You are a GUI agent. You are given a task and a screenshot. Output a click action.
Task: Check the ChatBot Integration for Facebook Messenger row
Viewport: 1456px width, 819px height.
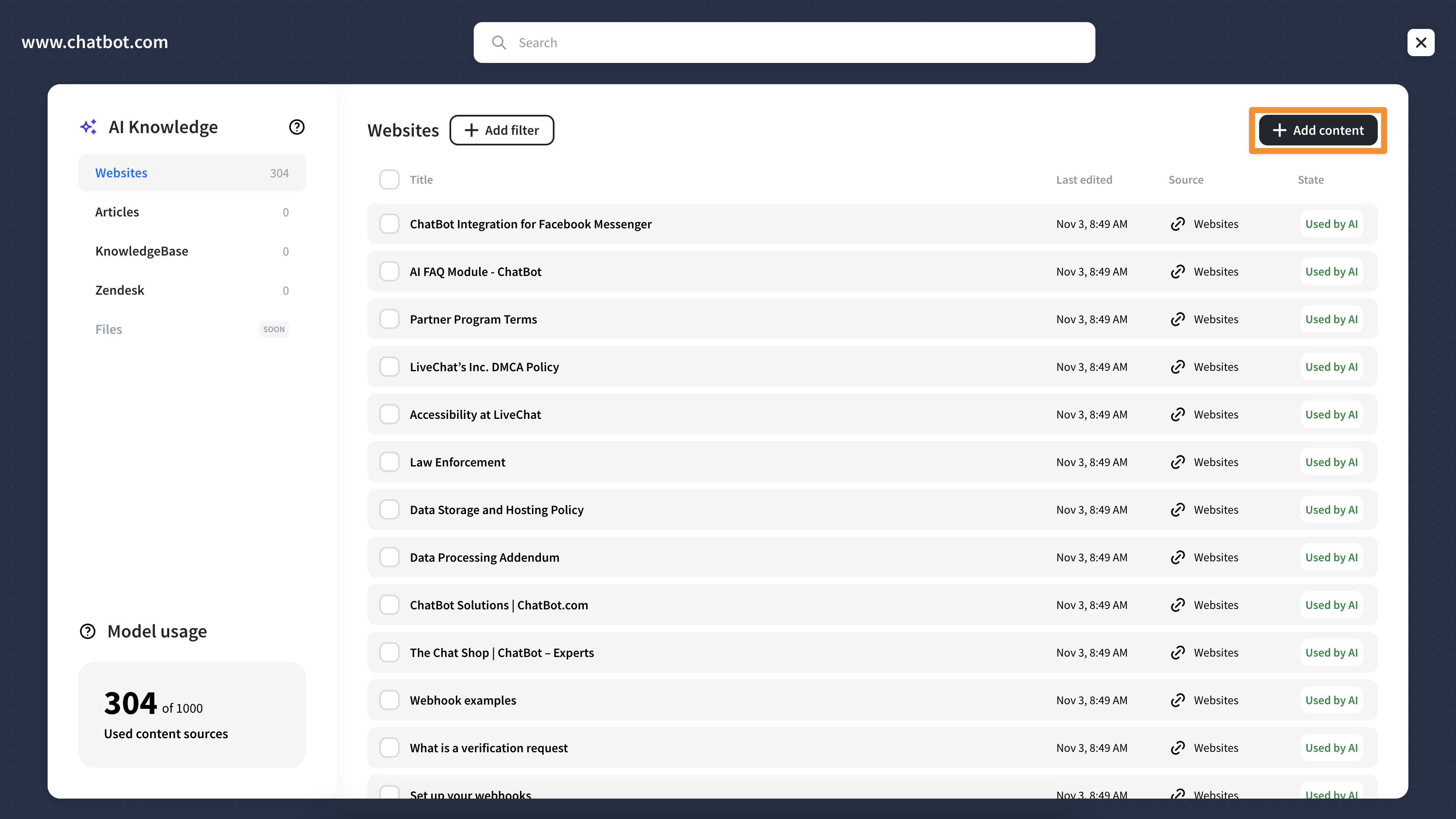(390, 224)
